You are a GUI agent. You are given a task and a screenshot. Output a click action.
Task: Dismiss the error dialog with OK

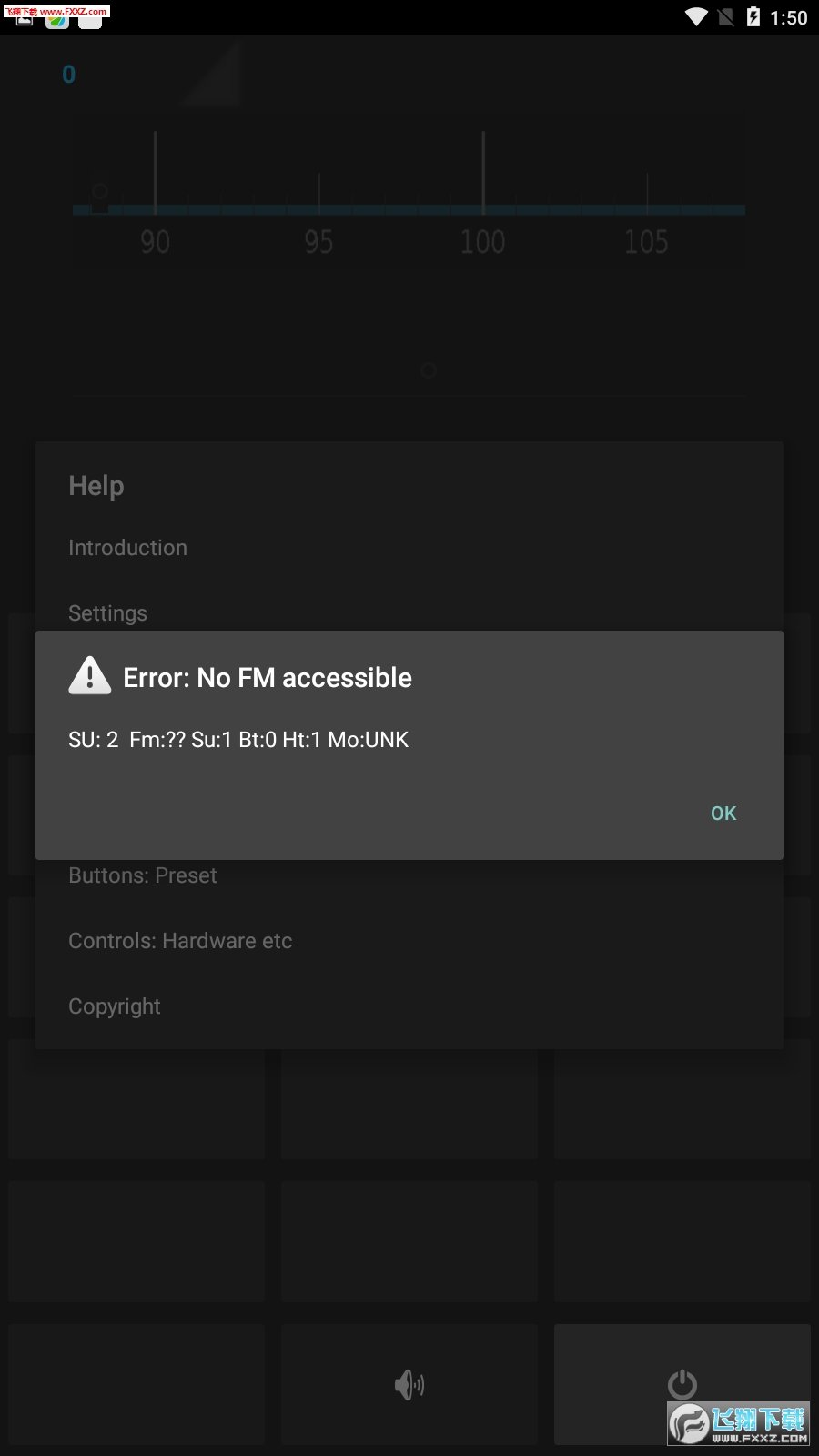723,814
